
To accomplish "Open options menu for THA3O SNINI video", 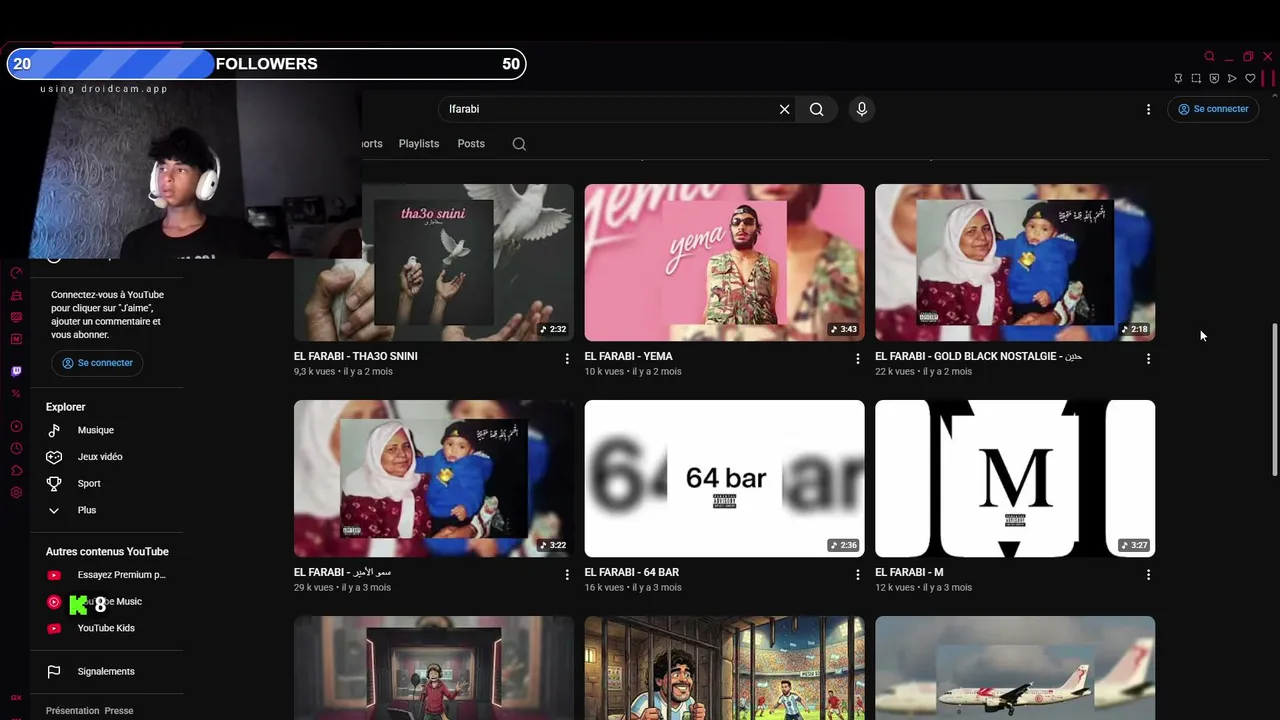I will point(567,358).
